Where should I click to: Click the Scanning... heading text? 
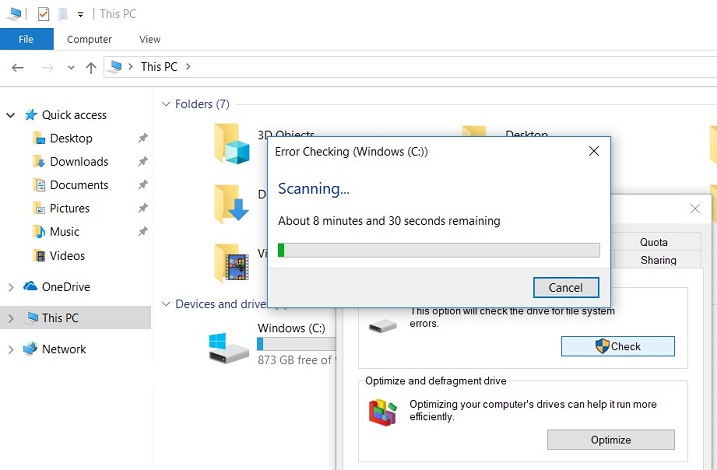point(314,189)
